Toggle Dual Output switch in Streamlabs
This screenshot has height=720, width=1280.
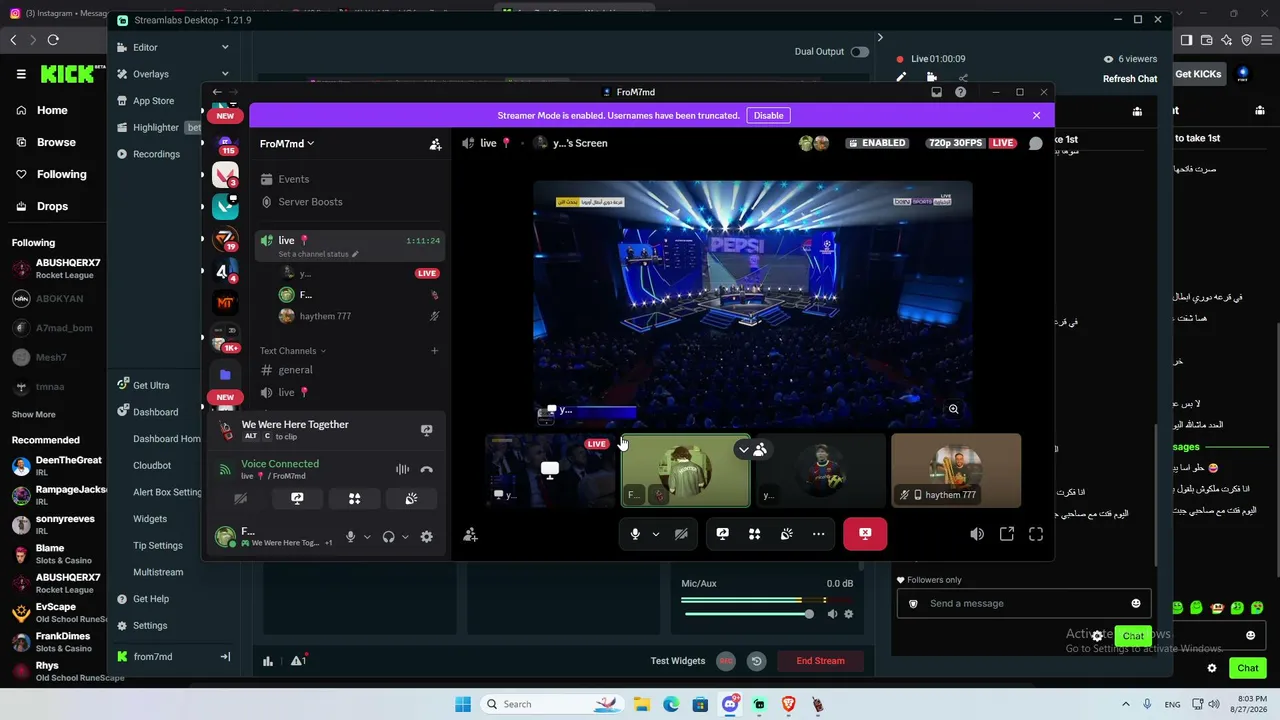click(x=859, y=52)
